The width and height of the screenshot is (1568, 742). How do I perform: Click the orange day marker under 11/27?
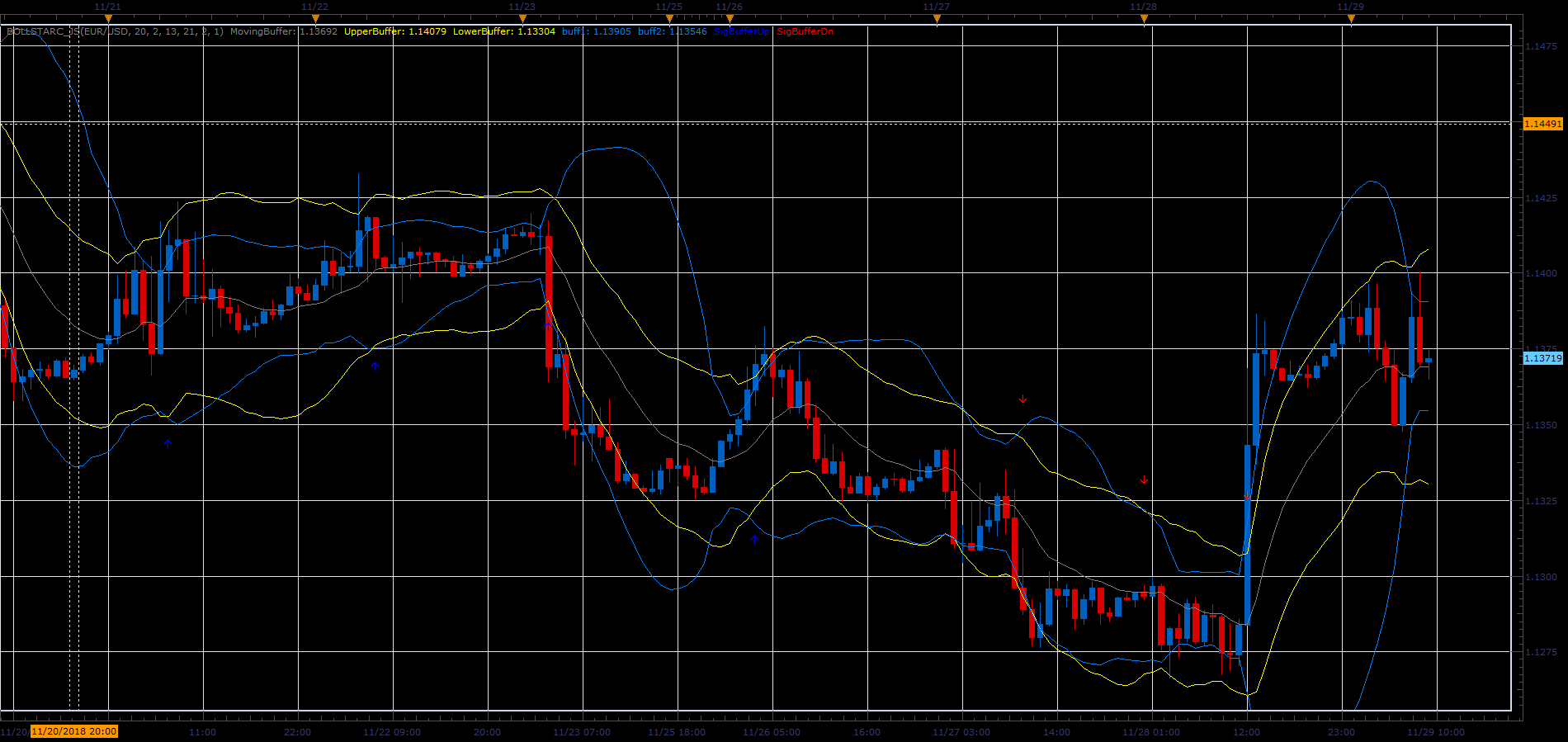[x=937, y=19]
